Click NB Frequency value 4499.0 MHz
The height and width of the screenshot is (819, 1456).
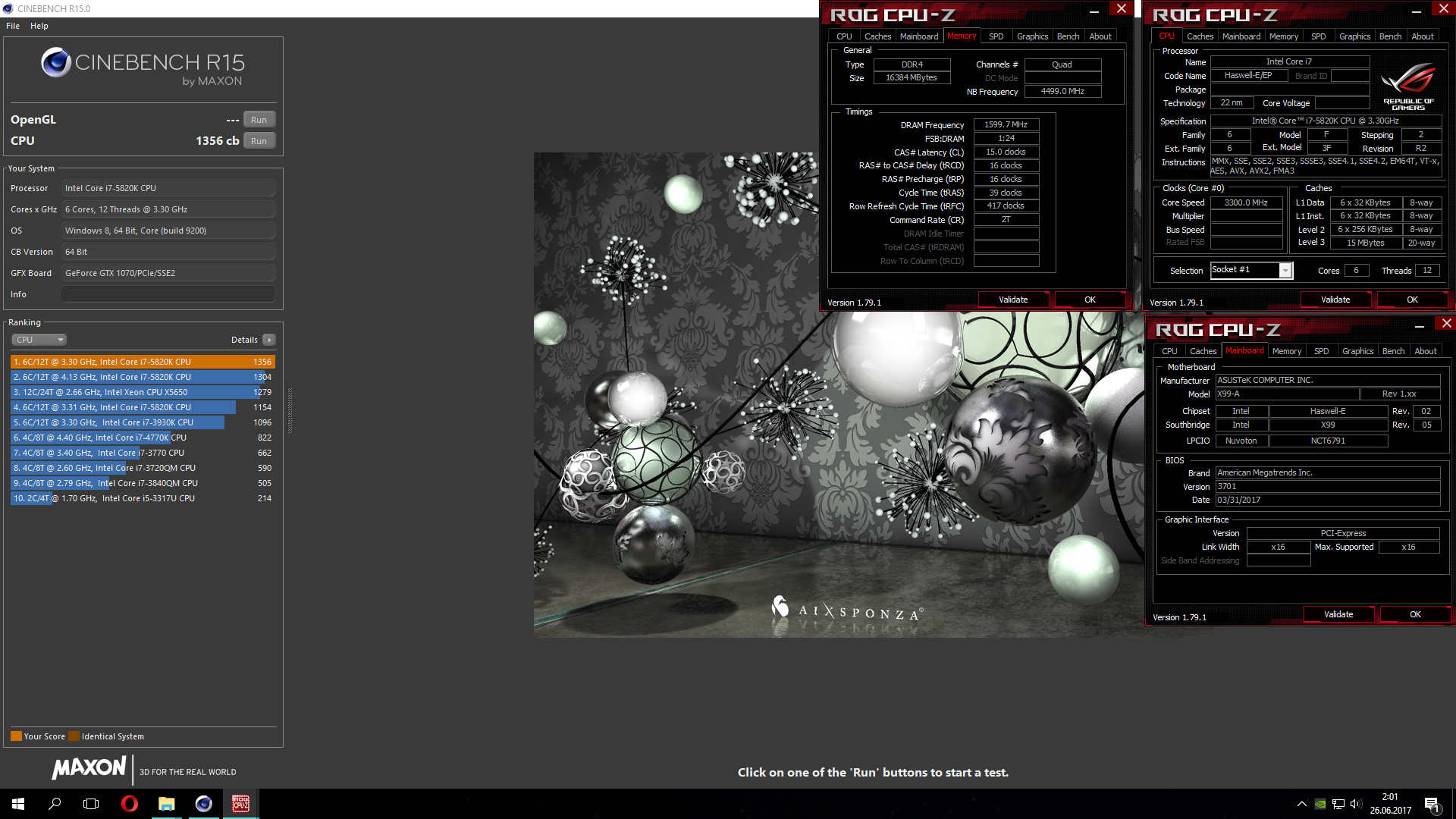click(x=1062, y=91)
